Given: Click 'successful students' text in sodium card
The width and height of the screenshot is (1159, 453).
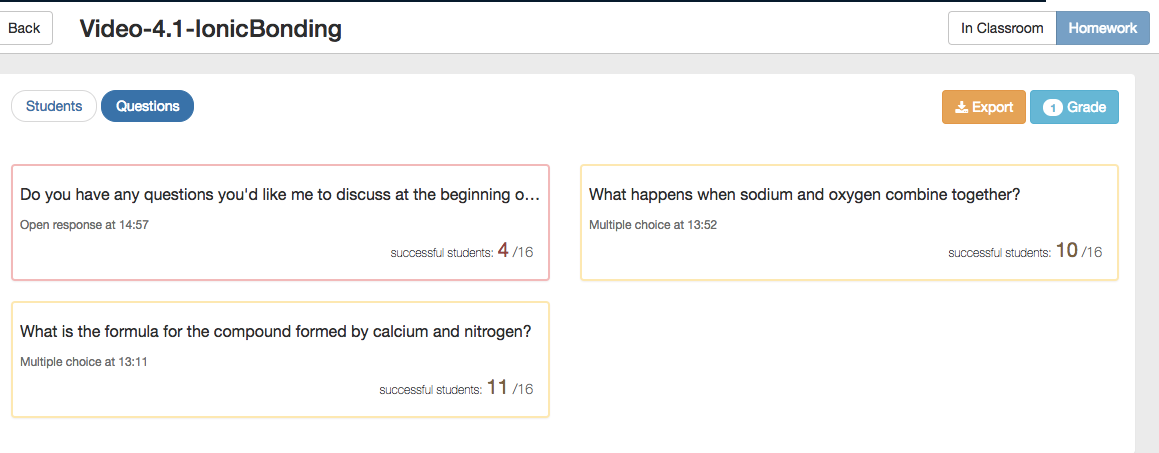Looking at the screenshot, I should [x=999, y=253].
